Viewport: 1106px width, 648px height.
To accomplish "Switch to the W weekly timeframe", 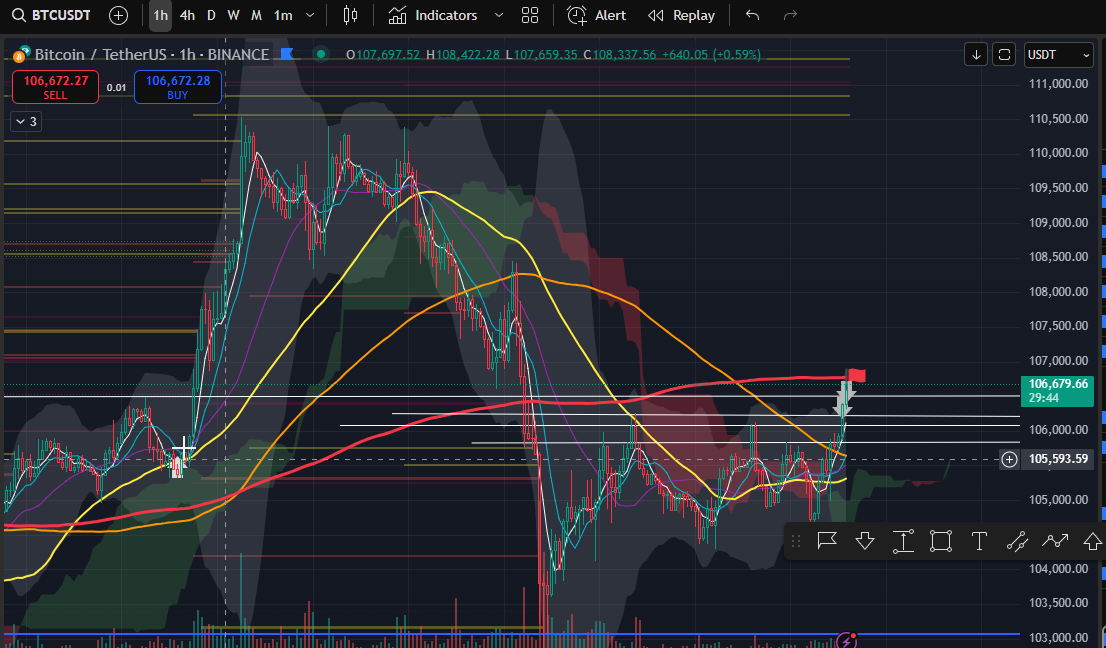I will [x=233, y=16].
